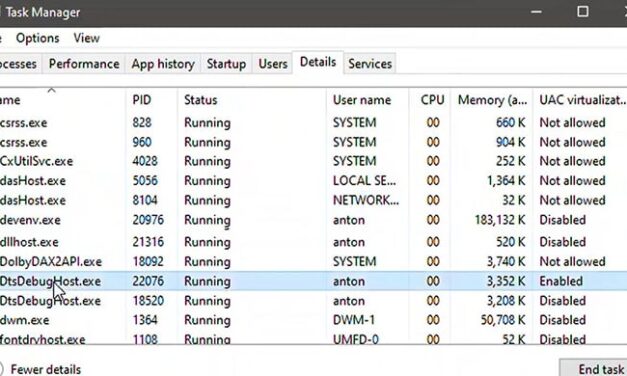Select the CxUtilSvc.exe process

click(x=314, y=161)
